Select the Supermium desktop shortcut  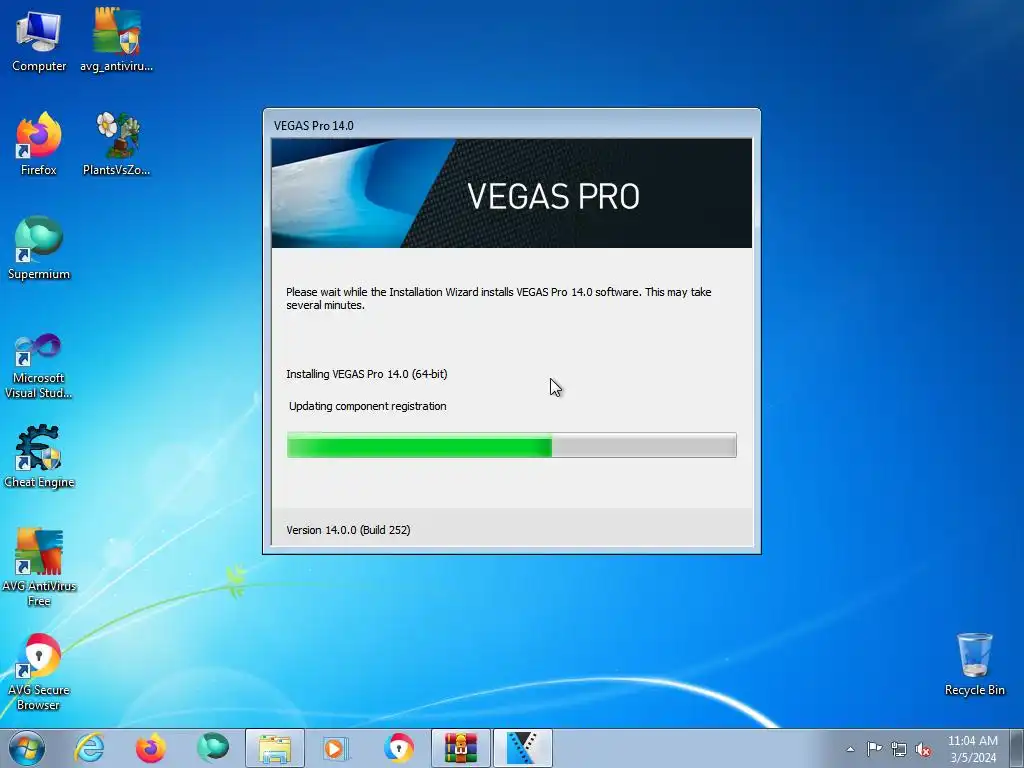click(x=39, y=248)
